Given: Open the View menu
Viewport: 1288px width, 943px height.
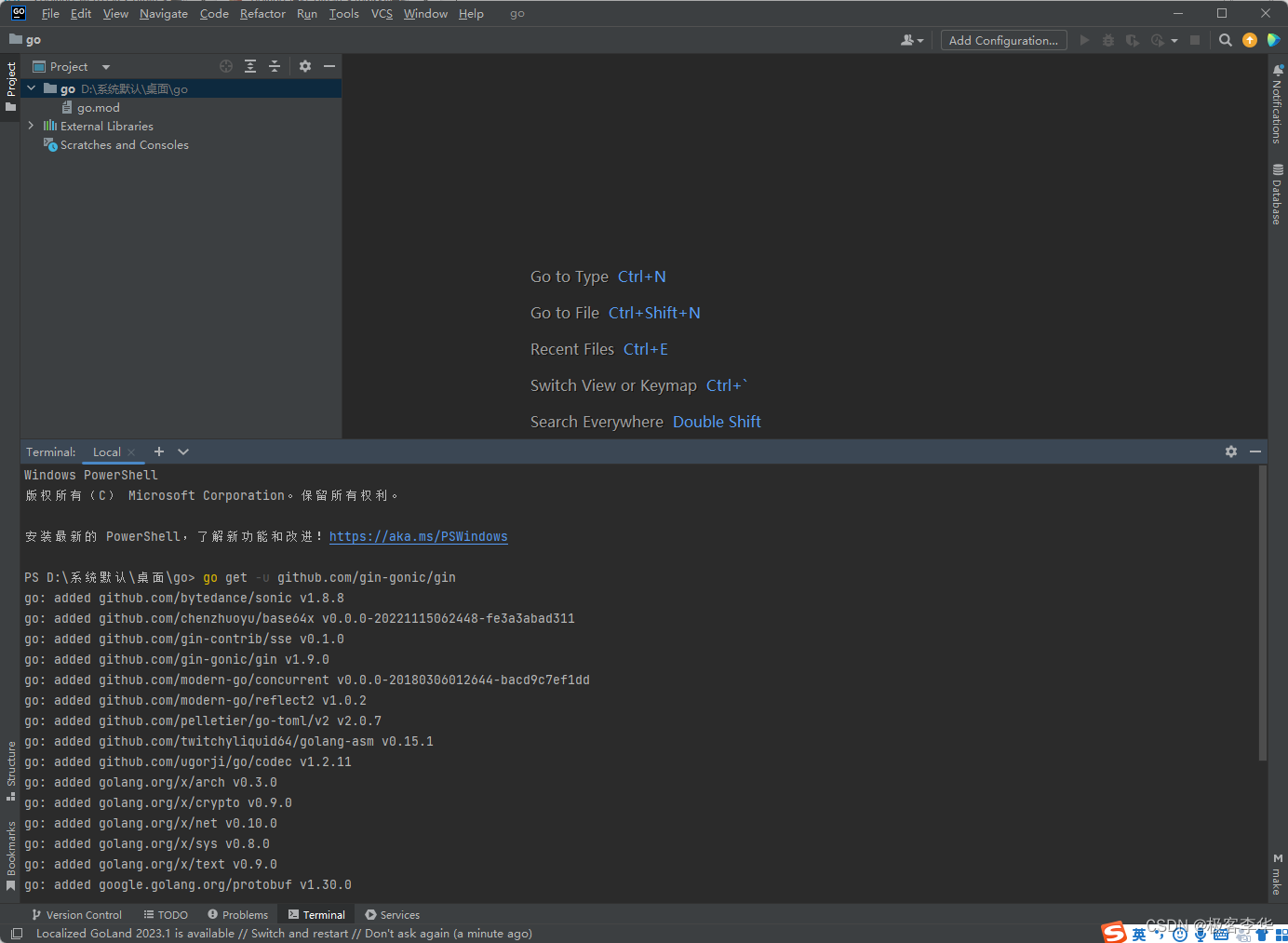Looking at the screenshot, I should [x=115, y=14].
